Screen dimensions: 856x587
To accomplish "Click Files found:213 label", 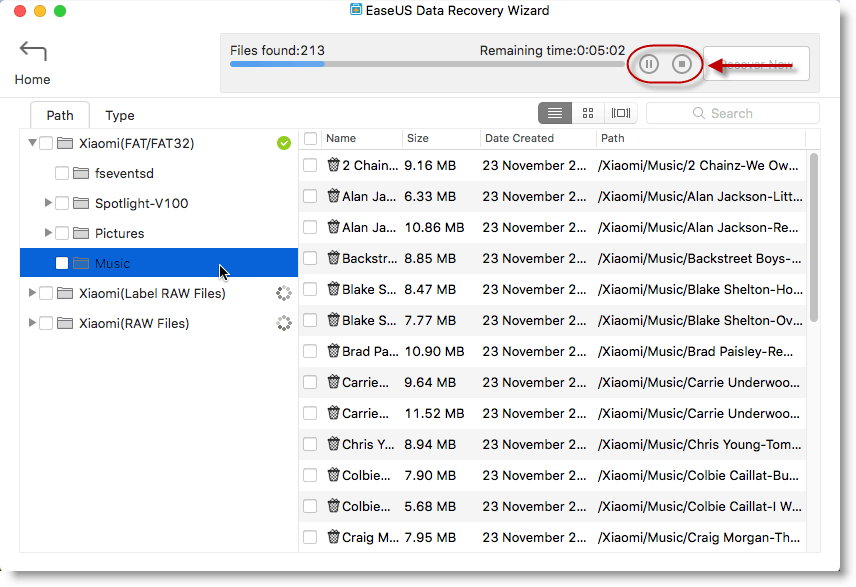I will [x=277, y=50].
